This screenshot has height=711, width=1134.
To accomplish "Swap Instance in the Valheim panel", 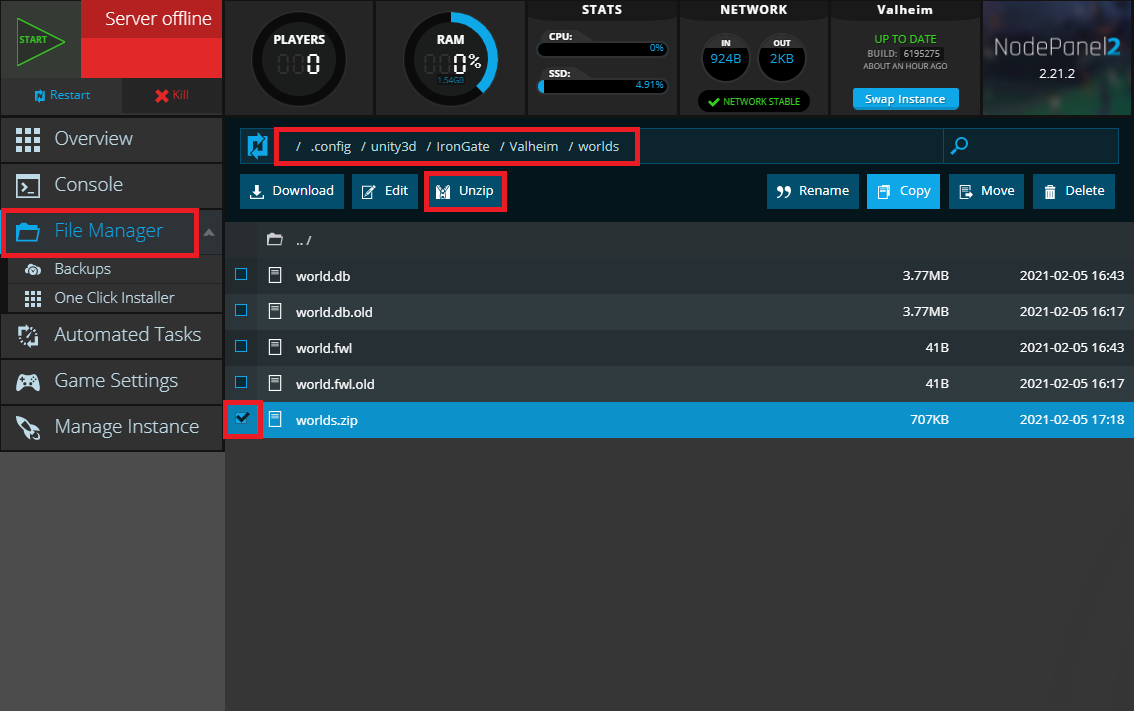I will coord(905,99).
